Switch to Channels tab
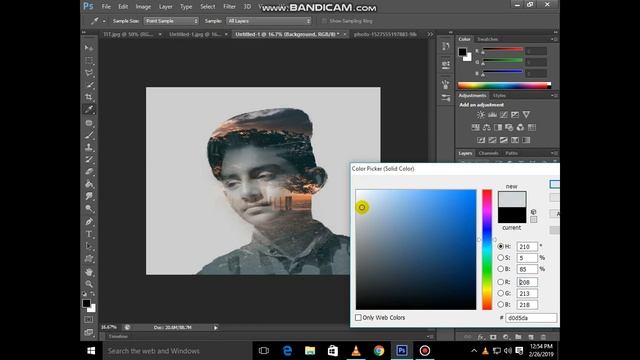The image size is (640, 360). [x=488, y=153]
